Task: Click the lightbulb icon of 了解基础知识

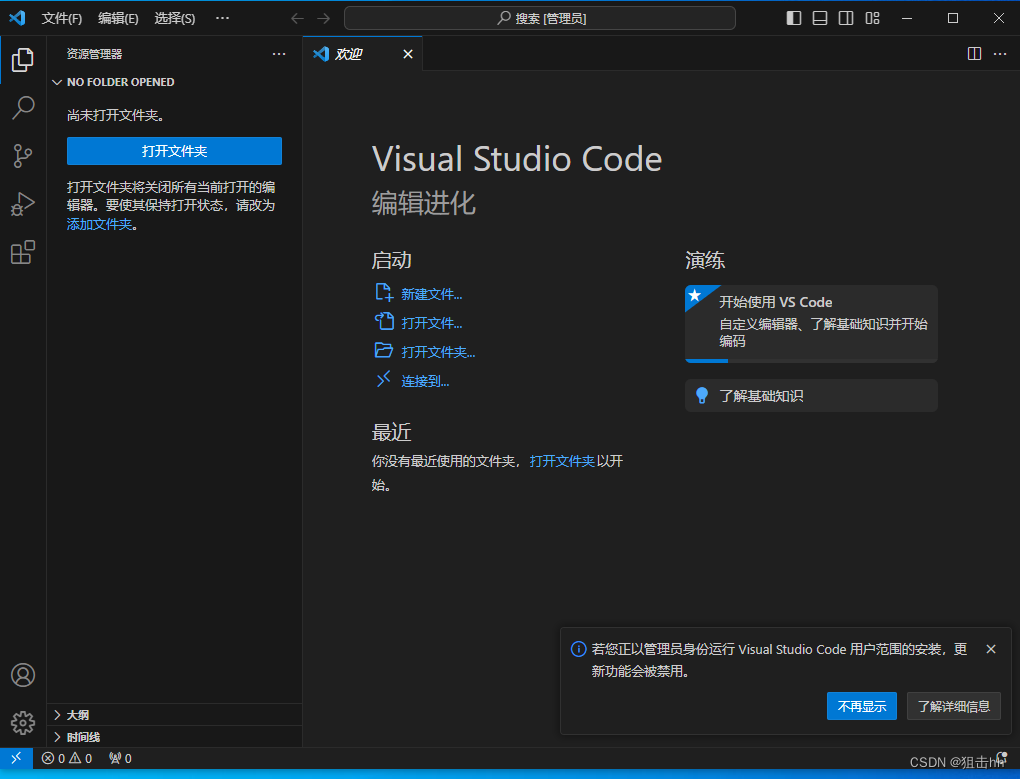Action: [x=702, y=395]
